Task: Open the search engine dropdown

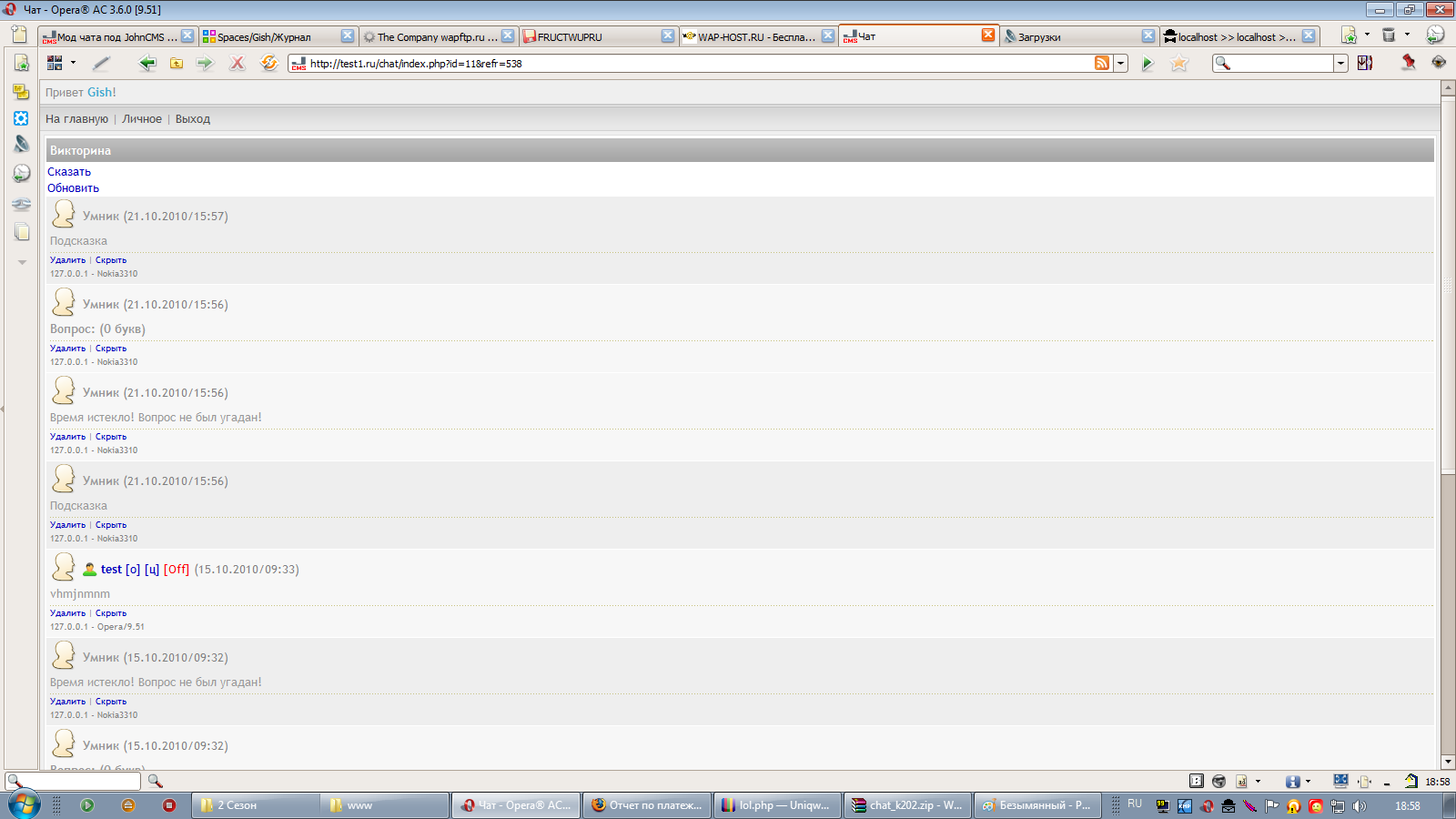Action: (1340, 63)
